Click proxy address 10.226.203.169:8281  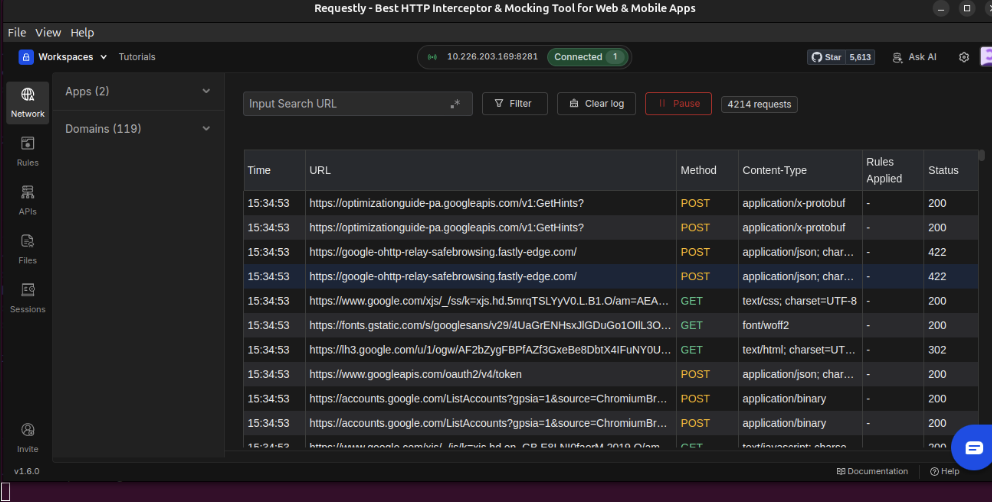(x=492, y=57)
